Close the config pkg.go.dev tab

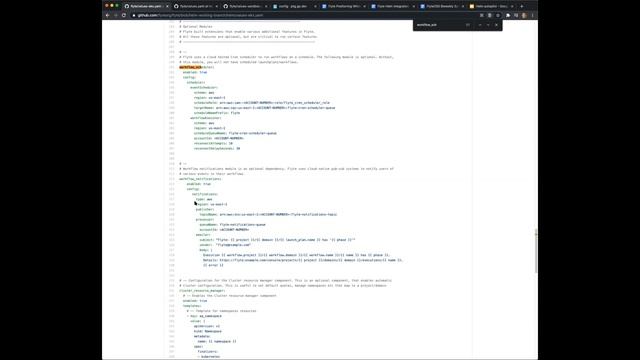(x=315, y=6)
